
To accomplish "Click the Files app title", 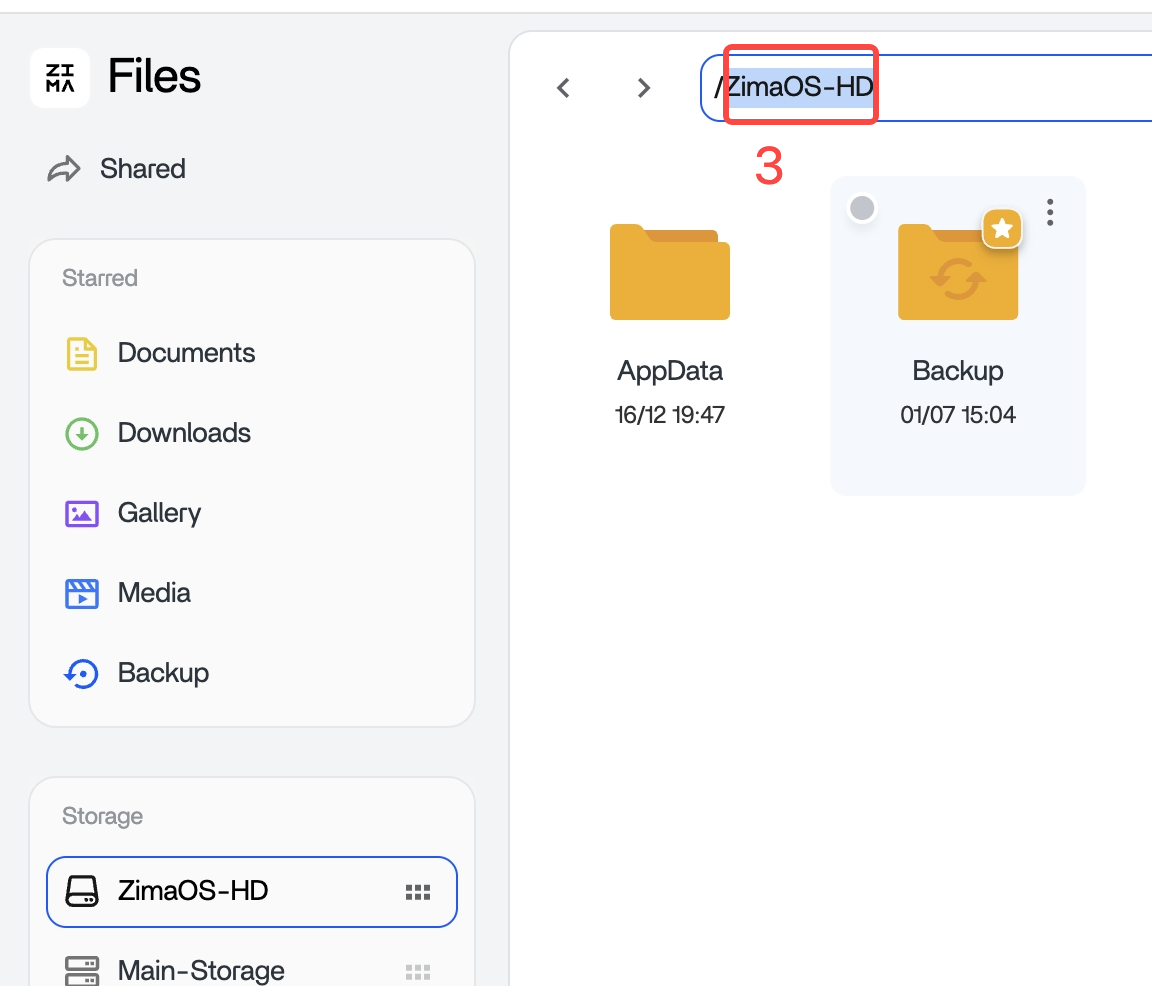I will (x=154, y=76).
